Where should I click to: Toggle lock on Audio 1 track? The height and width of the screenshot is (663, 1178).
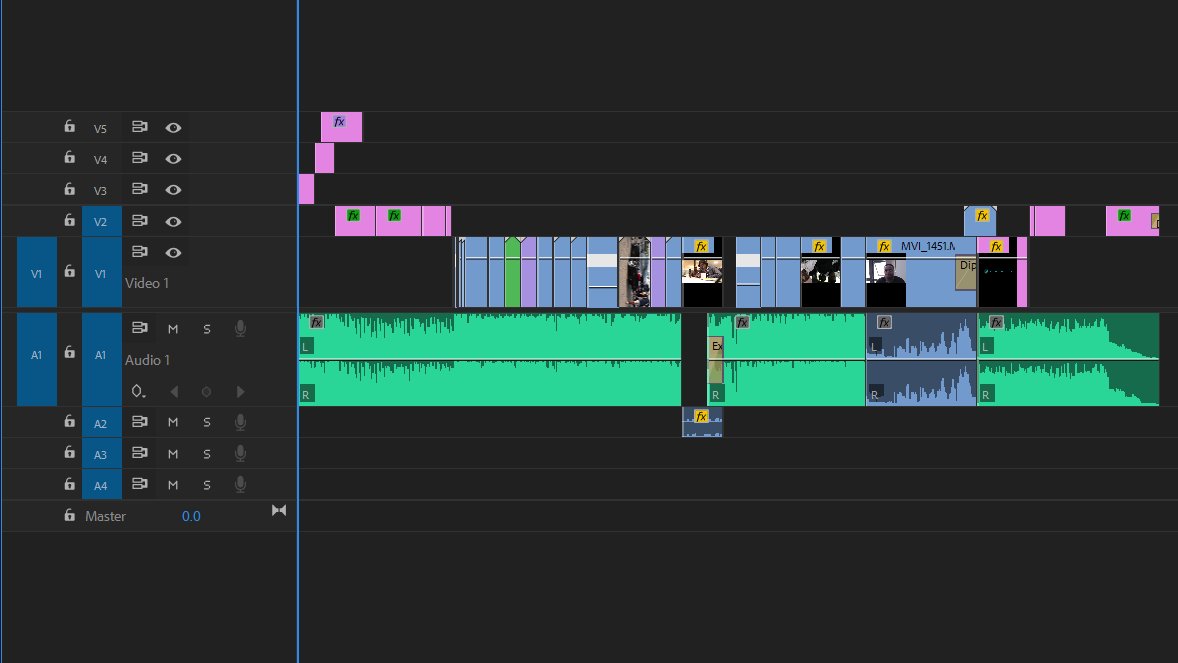(x=69, y=353)
